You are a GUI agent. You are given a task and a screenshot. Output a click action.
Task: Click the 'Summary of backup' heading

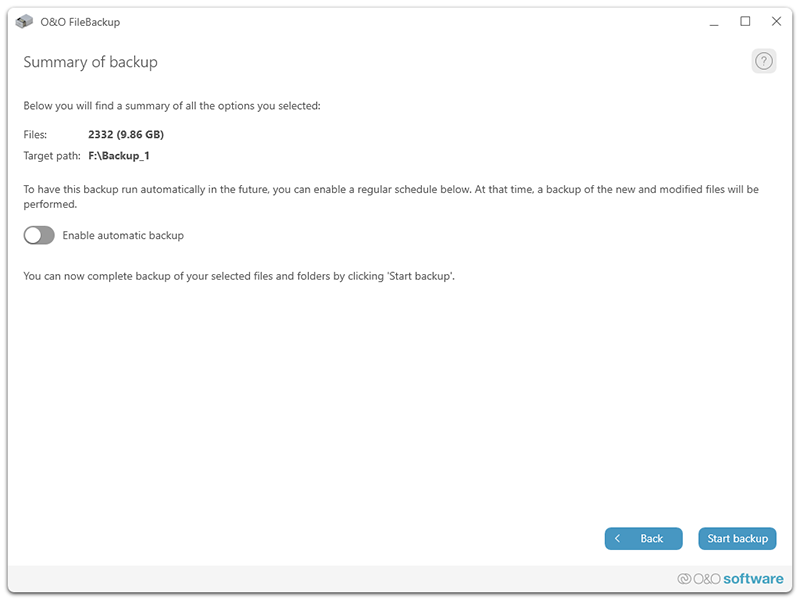tap(90, 62)
